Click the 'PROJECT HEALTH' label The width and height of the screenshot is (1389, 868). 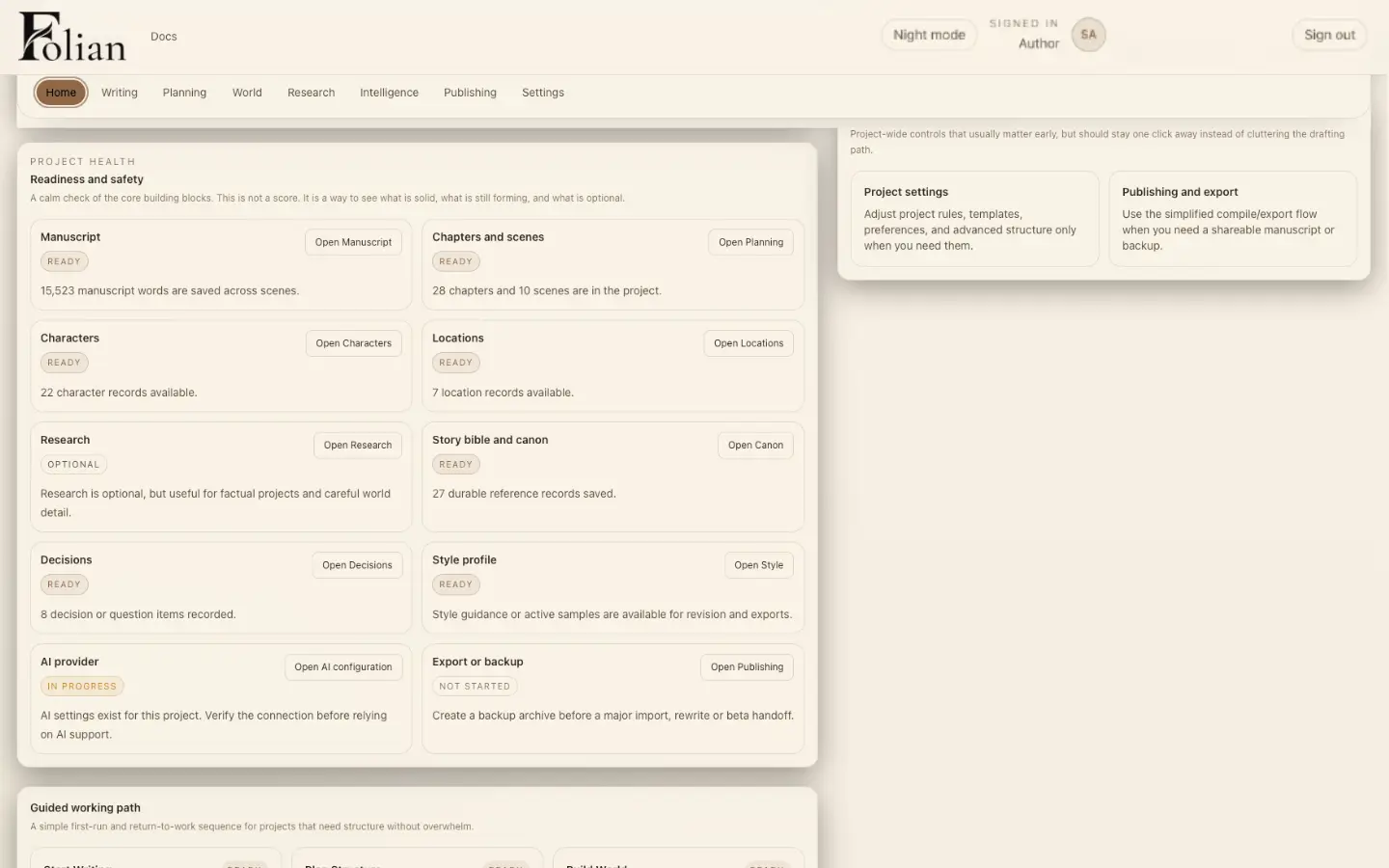coord(83,161)
